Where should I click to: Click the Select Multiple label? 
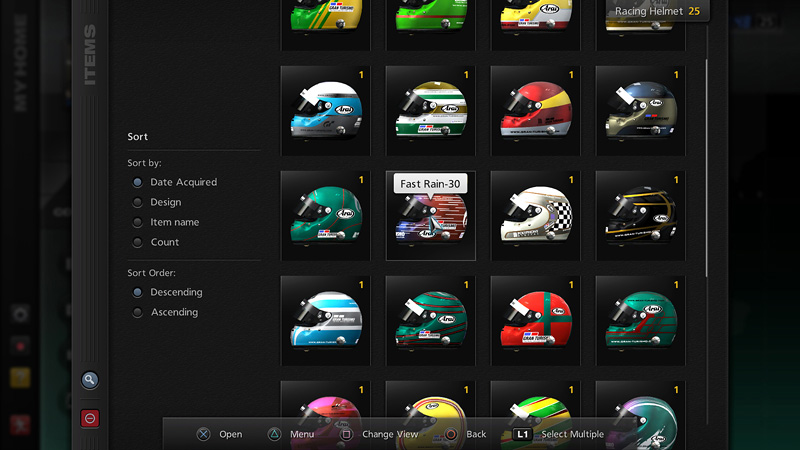pyautogui.click(x=572, y=434)
